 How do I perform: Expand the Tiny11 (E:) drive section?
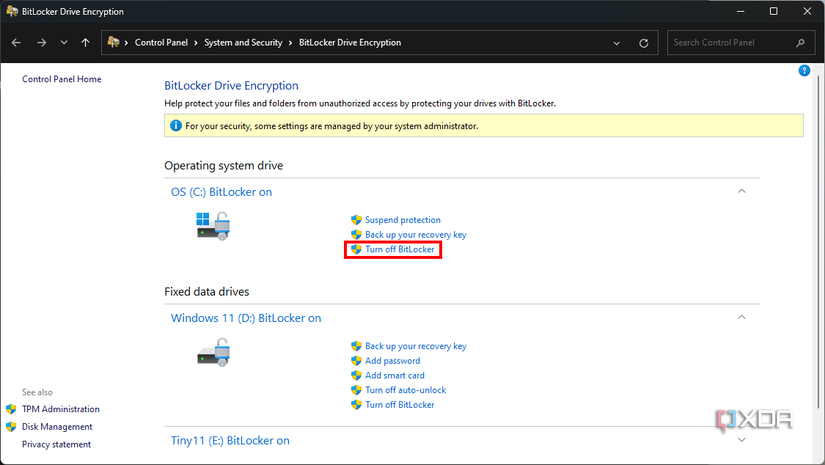pyautogui.click(x=741, y=439)
